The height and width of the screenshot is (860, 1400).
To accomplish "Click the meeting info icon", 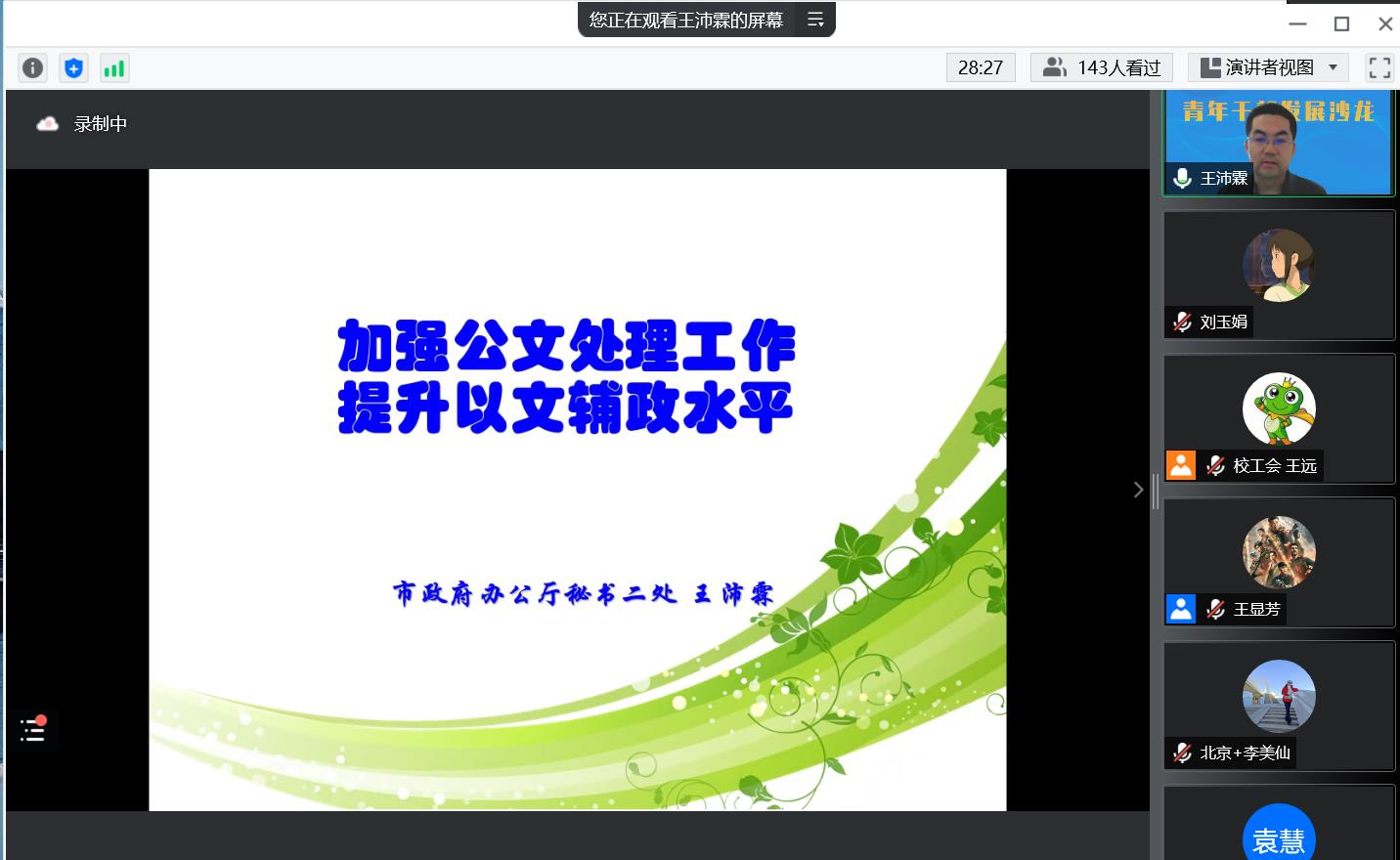I will coord(32,67).
